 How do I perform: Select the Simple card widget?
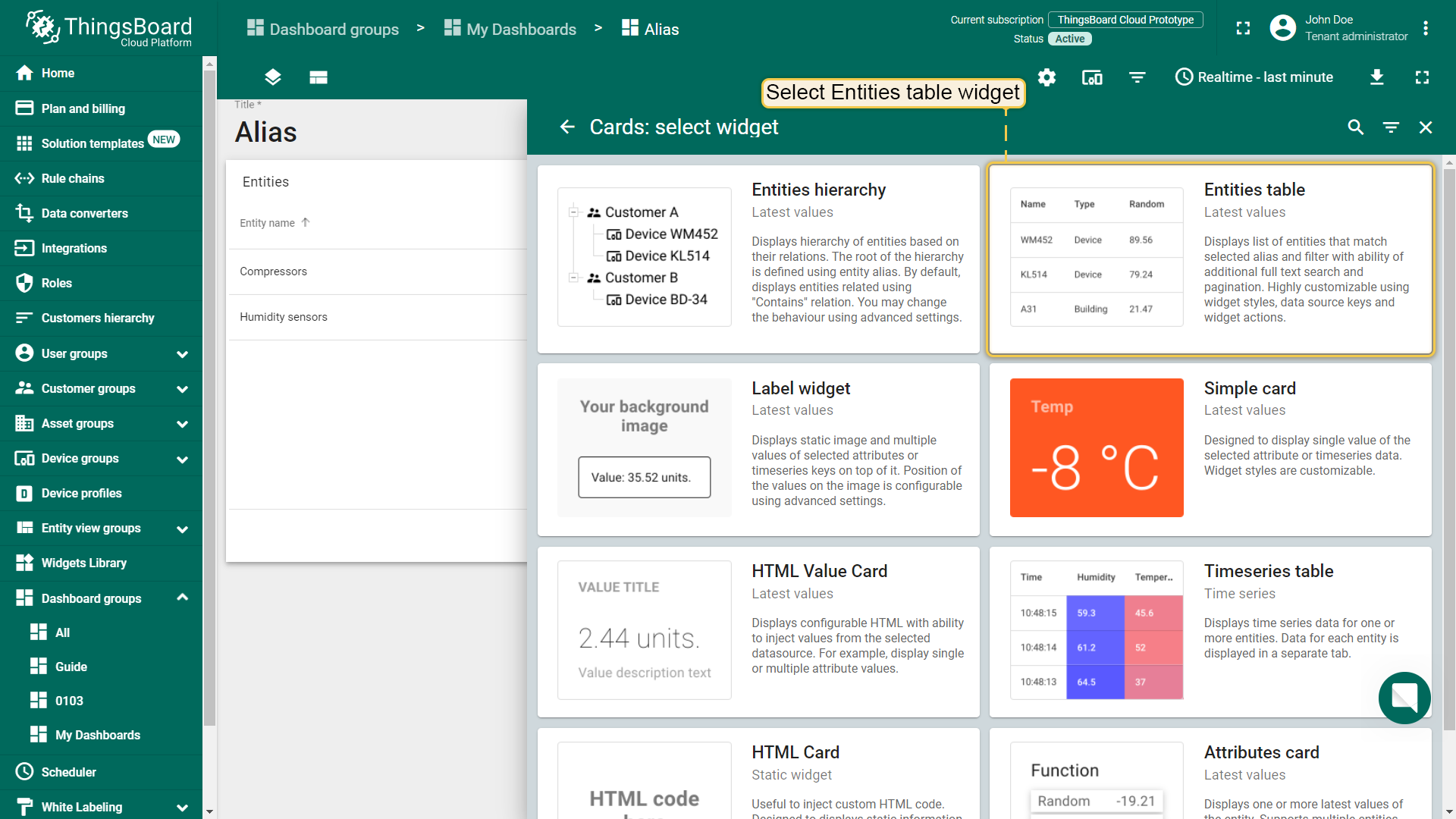[1210, 449]
